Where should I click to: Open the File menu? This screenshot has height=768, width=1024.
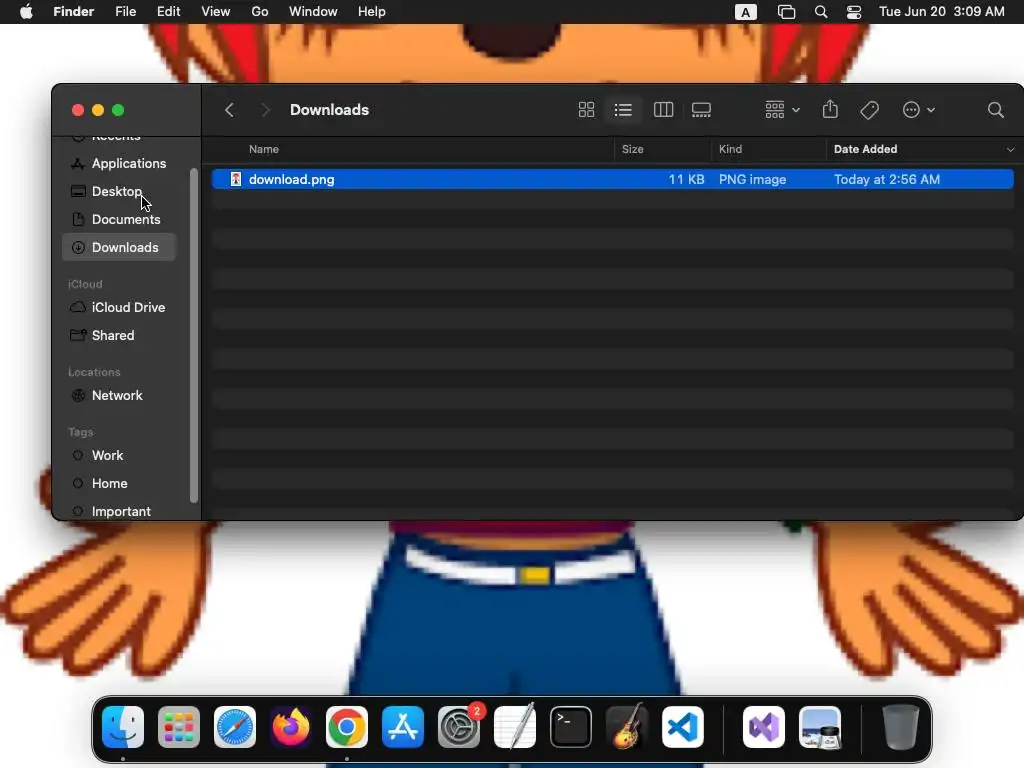coord(125,12)
